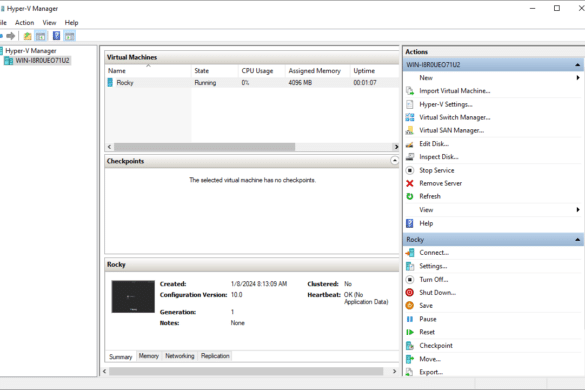
Task: Toggle the show/hide console tree toolbar icon
Action: 40,36
